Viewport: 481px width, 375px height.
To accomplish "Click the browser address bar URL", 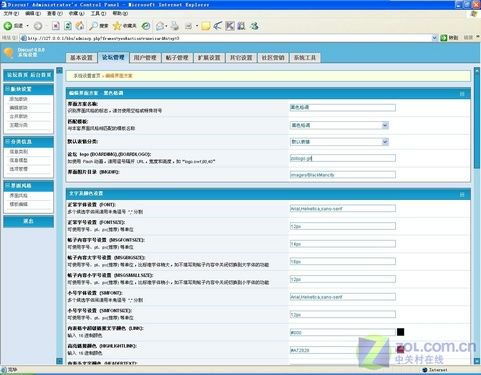I will point(227,38).
